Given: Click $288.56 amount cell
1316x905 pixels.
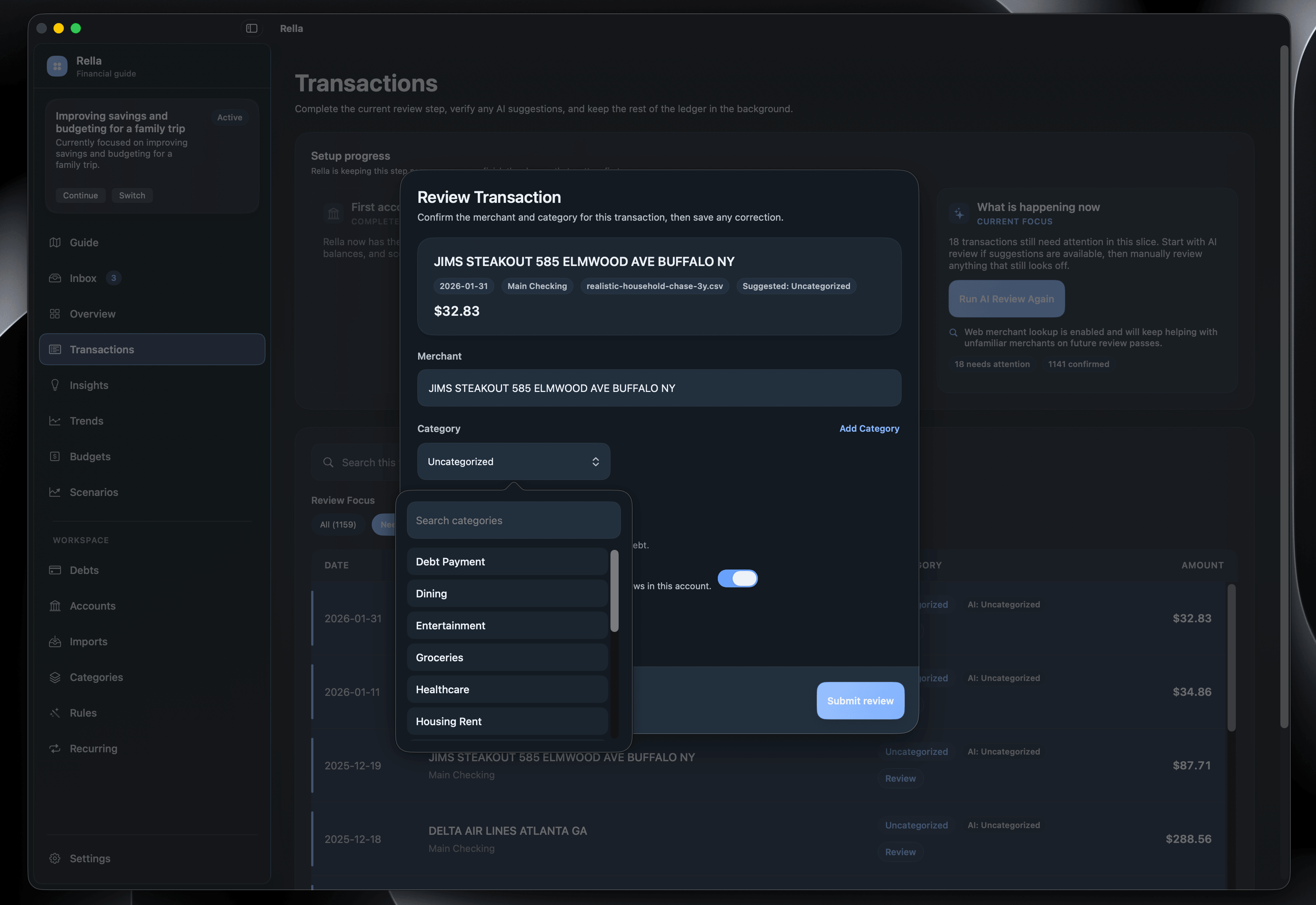Looking at the screenshot, I should coord(1189,839).
